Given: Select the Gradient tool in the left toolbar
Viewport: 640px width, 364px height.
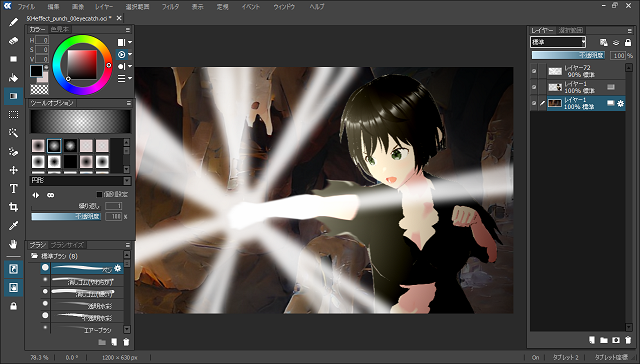Looking at the screenshot, I should [x=13, y=96].
